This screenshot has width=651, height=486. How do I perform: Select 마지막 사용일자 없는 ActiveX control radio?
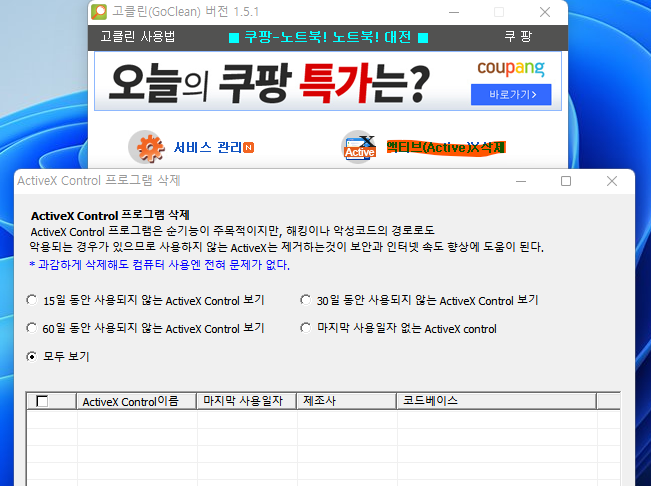pos(306,328)
